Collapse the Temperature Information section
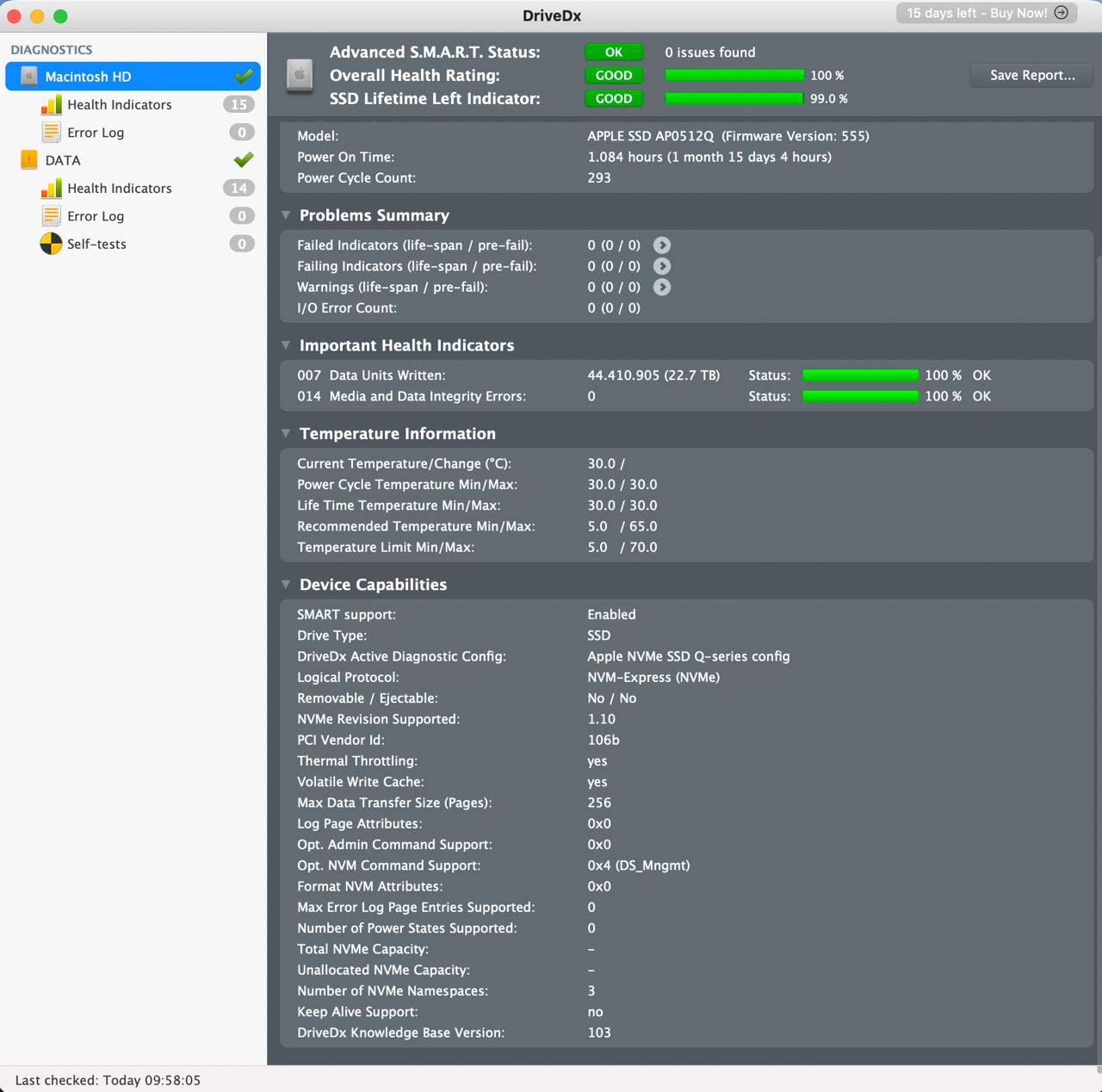The height and width of the screenshot is (1092, 1102). 286,434
